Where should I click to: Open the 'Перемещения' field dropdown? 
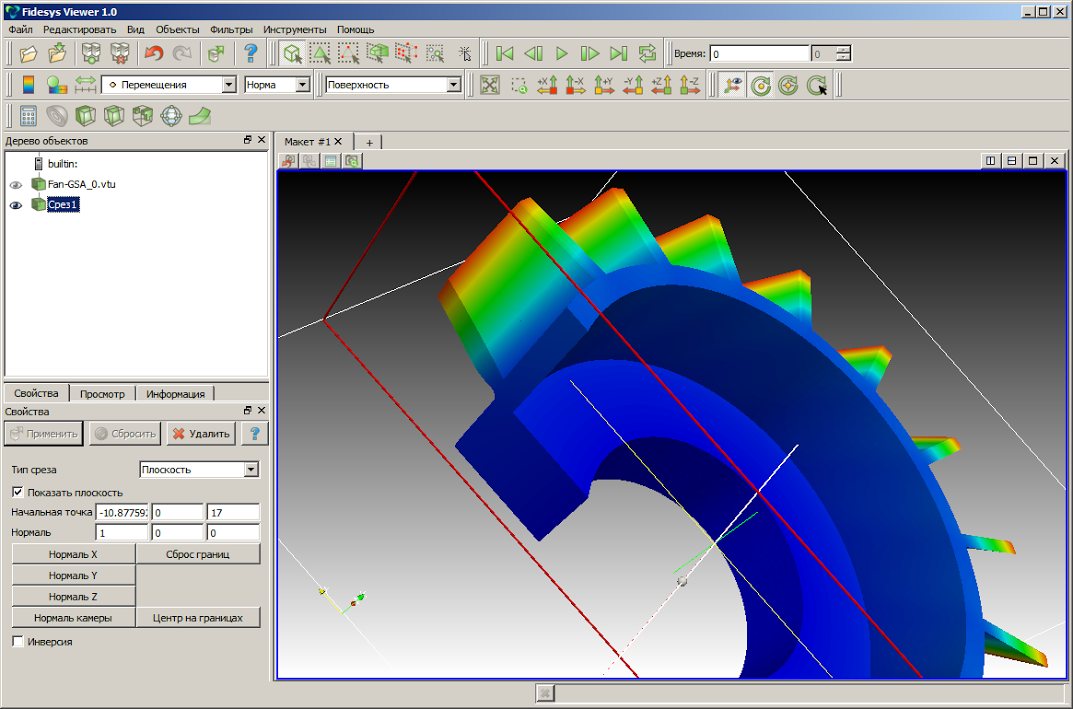(x=229, y=85)
